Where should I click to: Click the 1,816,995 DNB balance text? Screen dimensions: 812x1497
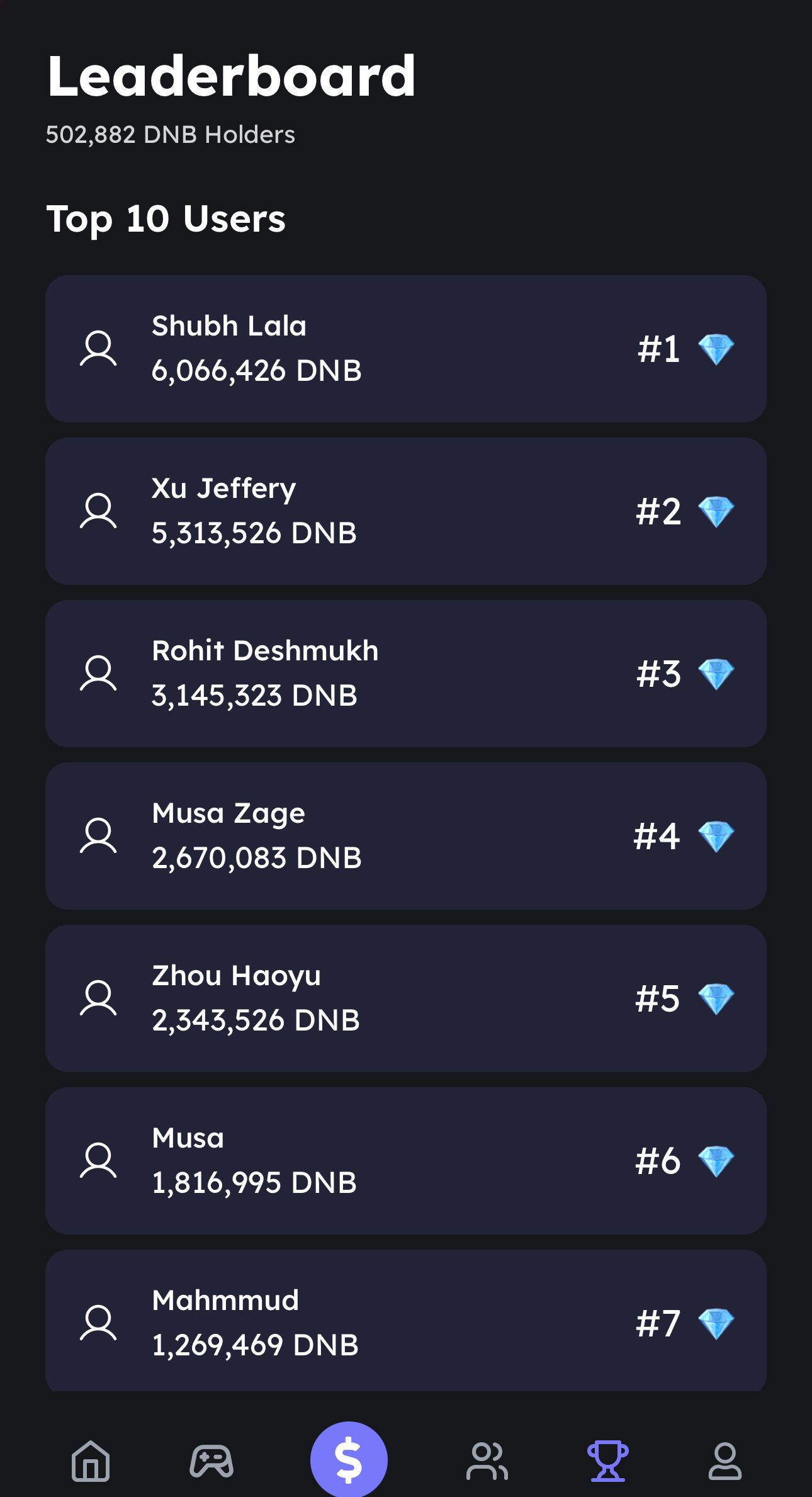(254, 1183)
